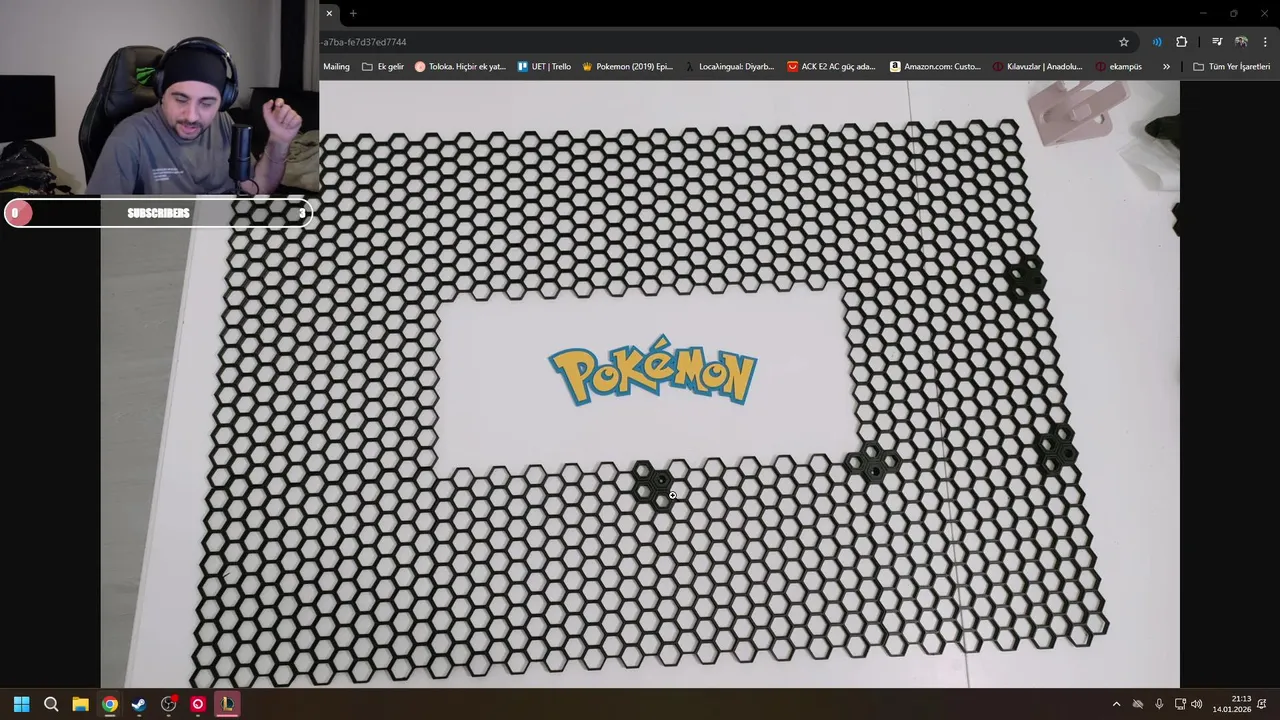Open the Chrome extensions puzzle icon
The height and width of the screenshot is (720, 1280).
[x=1182, y=42]
